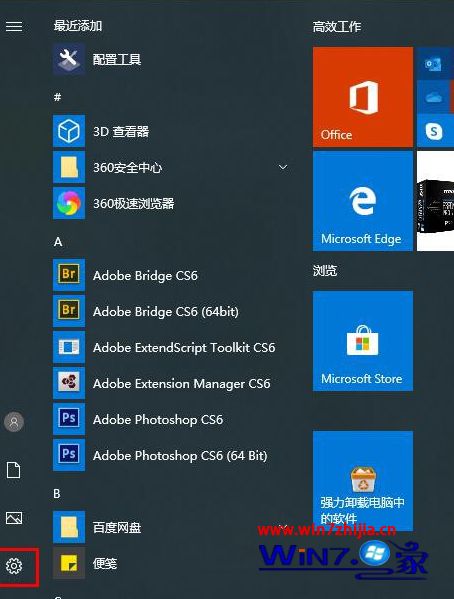The width and height of the screenshot is (454, 599).
Task: Expand the 360安全中心 folder chevron
Action: tap(283, 167)
